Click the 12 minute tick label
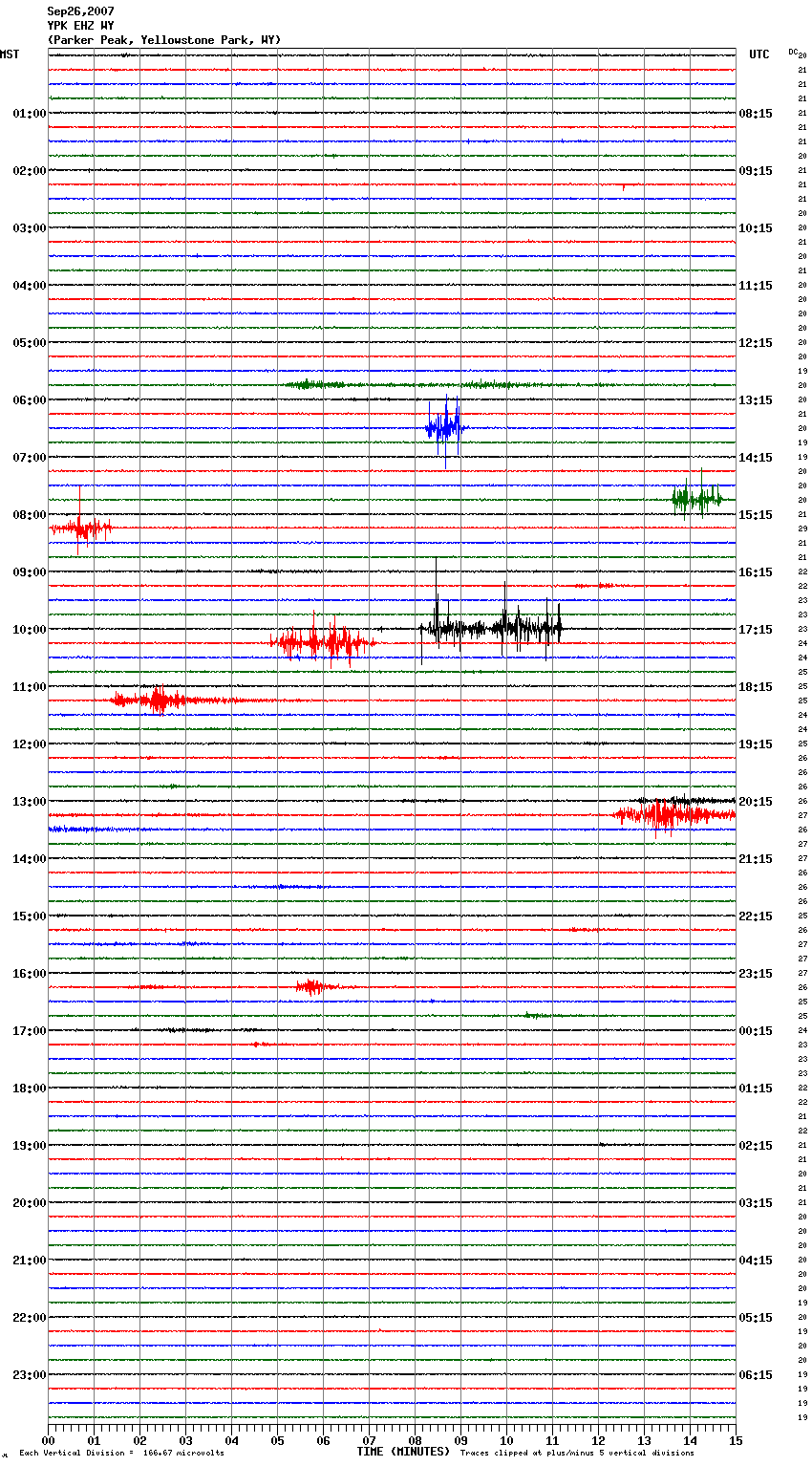Screen dimensions: 812x1466 coord(598,1440)
